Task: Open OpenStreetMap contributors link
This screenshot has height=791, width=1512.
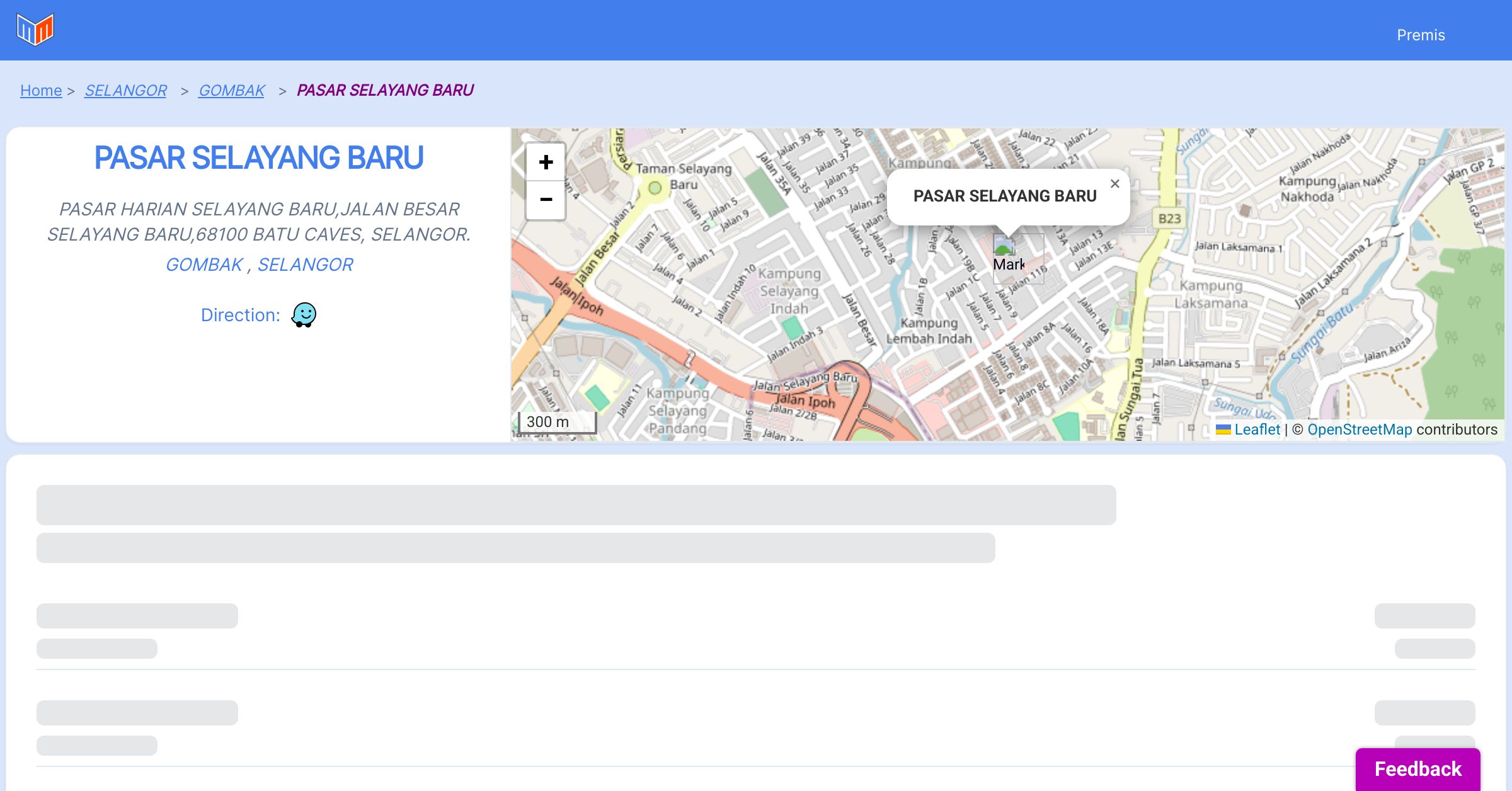Action: pyautogui.click(x=1360, y=430)
